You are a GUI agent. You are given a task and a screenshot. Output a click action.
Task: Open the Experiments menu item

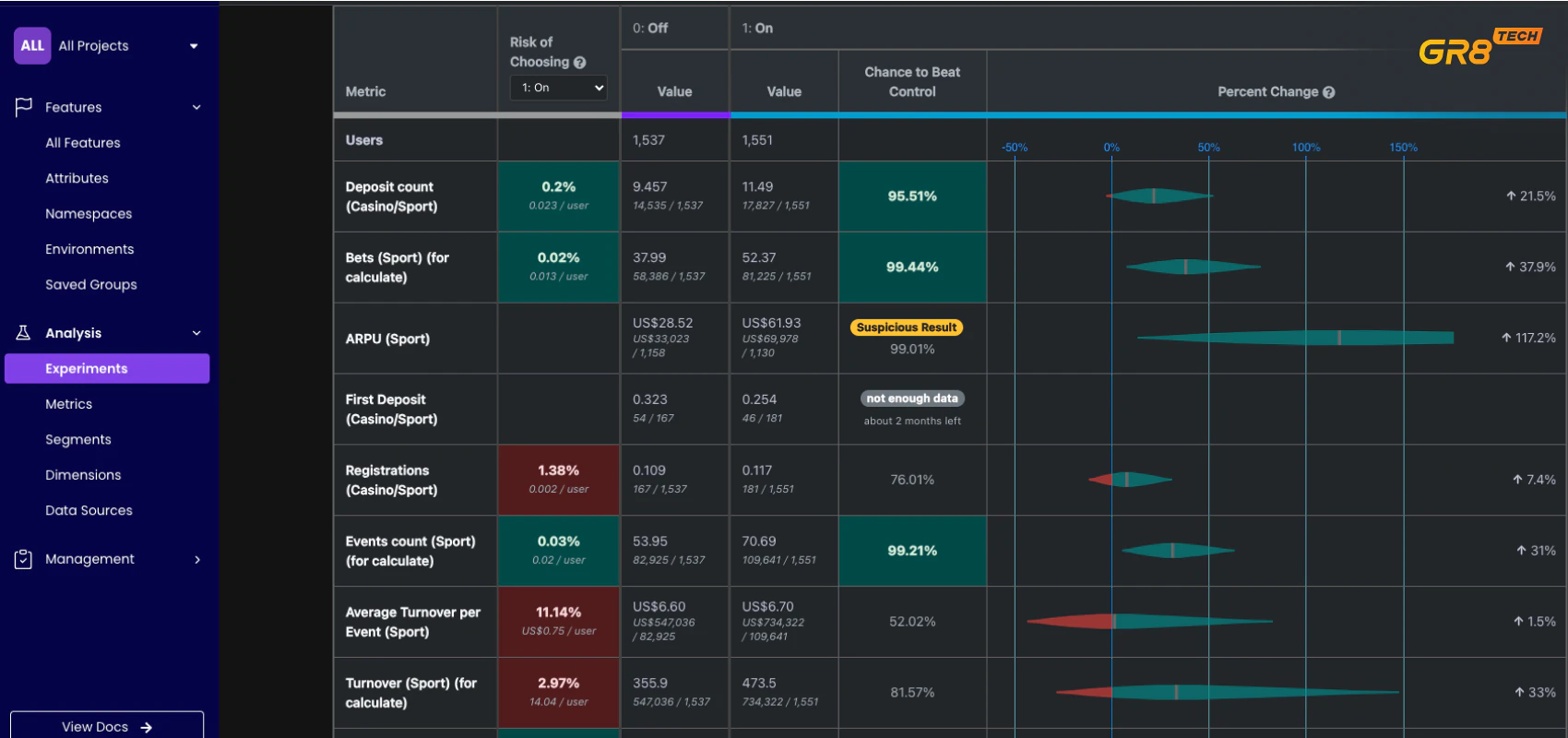tap(107, 368)
